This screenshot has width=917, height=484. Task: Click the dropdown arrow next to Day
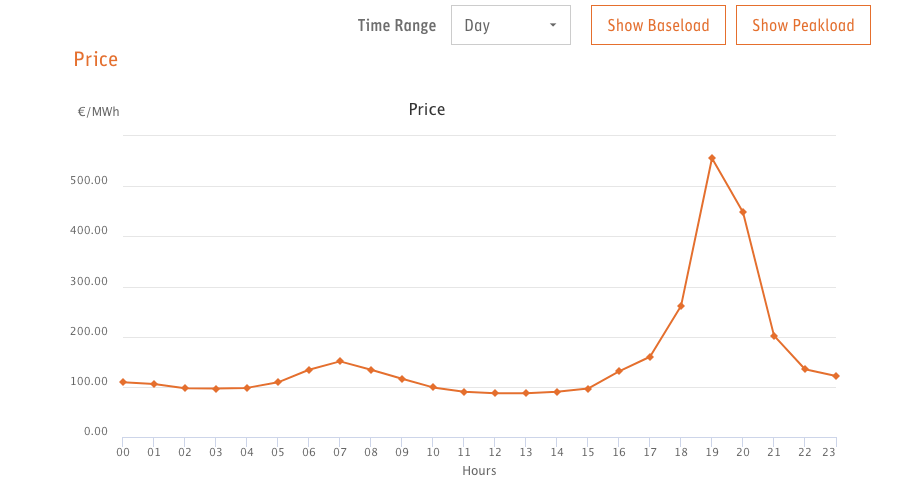click(553, 25)
